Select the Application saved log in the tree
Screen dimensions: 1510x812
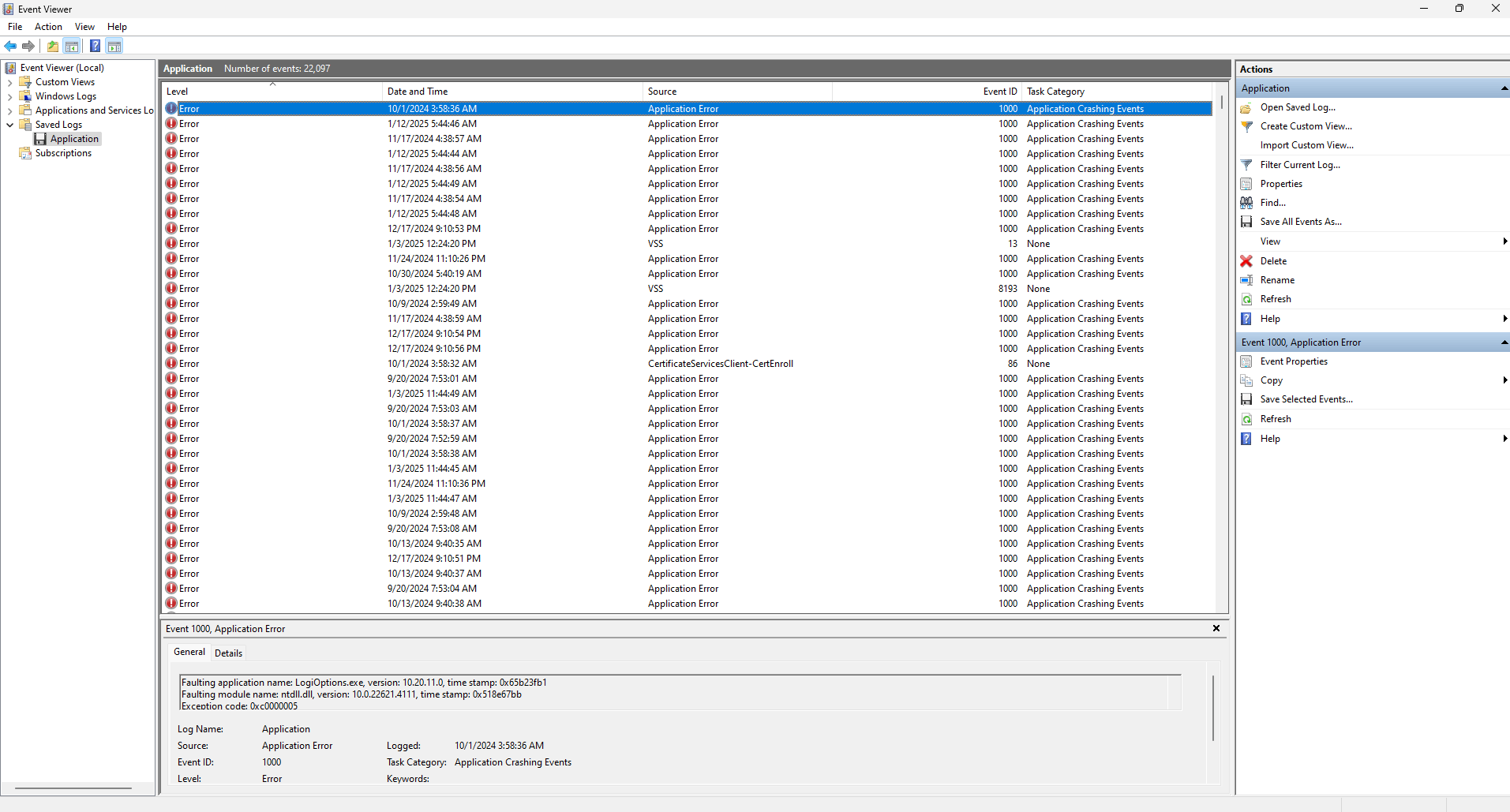click(74, 139)
